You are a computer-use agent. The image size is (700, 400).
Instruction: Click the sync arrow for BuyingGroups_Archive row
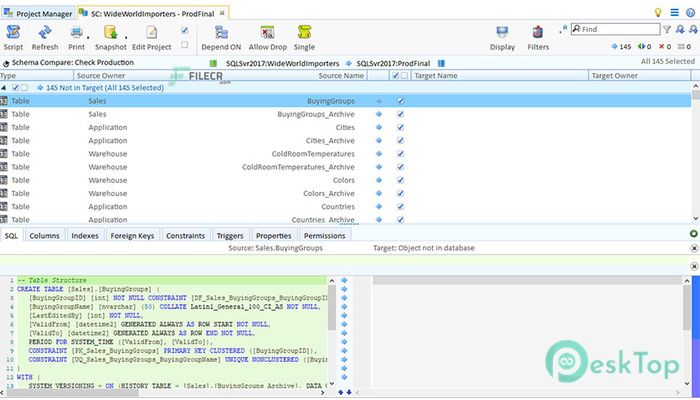[x=379, y=114]
